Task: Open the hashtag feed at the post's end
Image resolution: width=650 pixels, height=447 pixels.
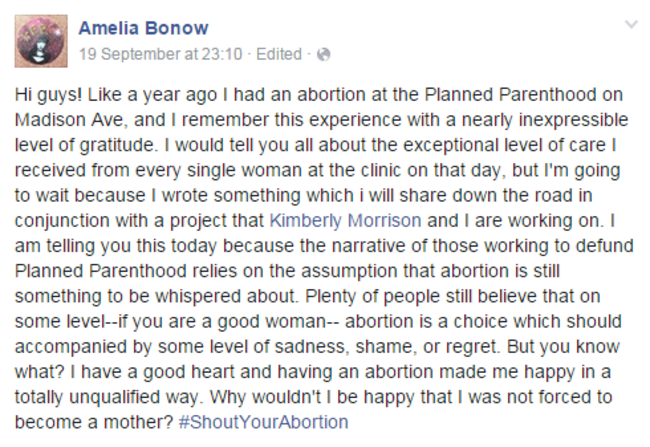Action: click(x=263, y=422)
